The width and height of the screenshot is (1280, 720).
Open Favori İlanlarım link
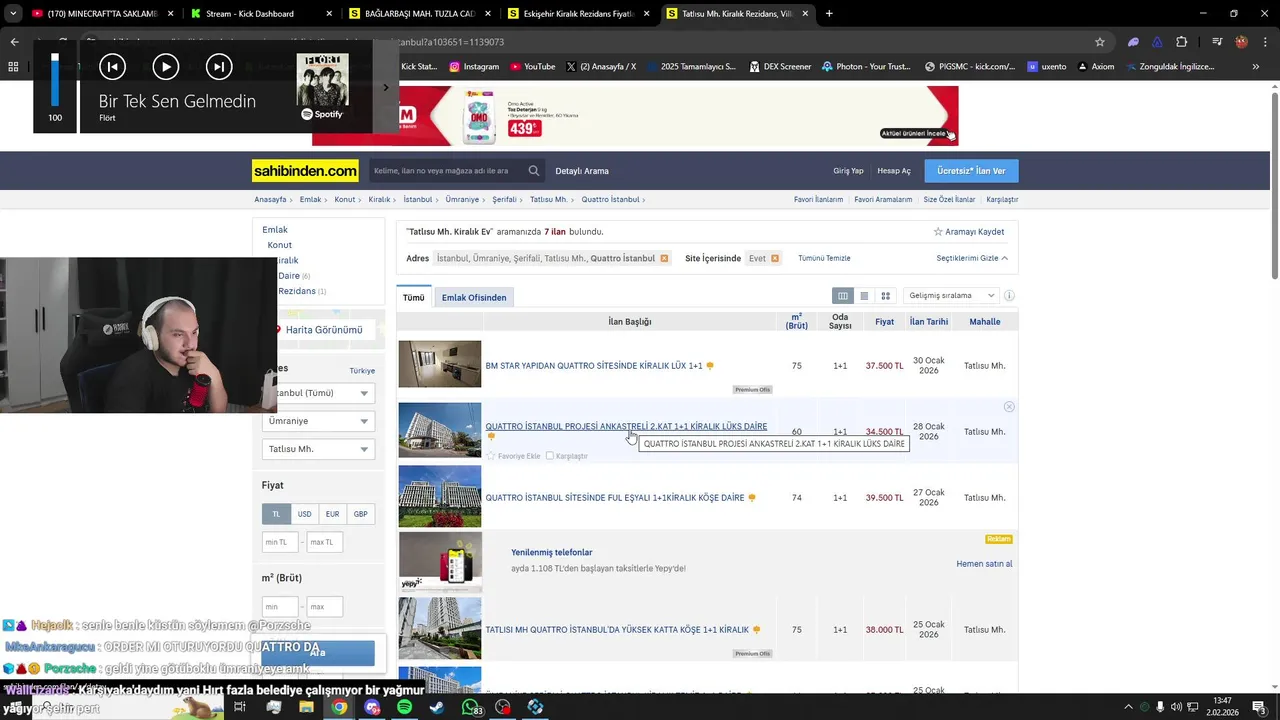click(x=818, y=200)
